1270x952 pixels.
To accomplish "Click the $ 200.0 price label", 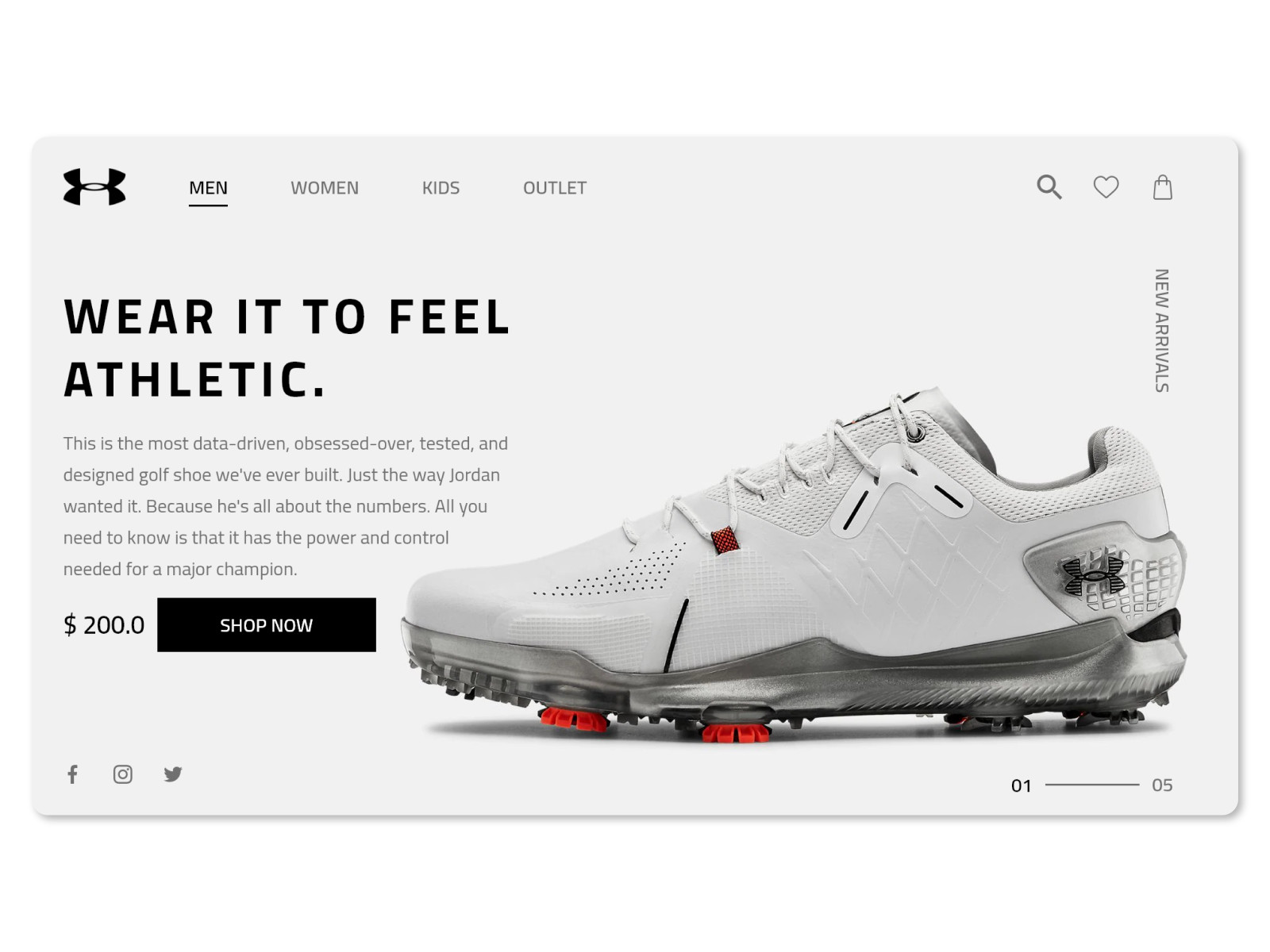I will click(x=104, y=625).
